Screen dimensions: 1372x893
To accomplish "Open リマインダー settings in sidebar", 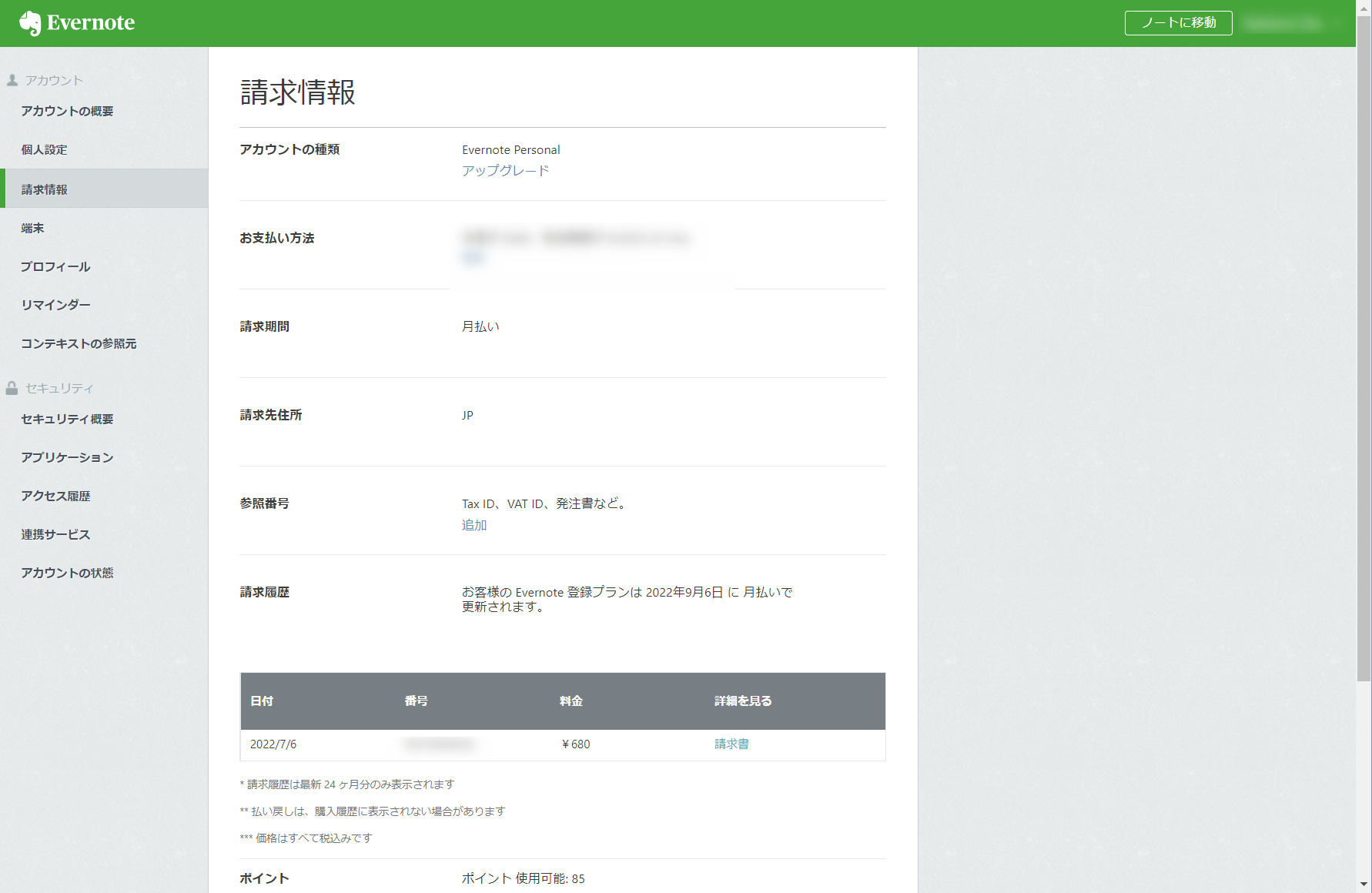I will (55, 305).
